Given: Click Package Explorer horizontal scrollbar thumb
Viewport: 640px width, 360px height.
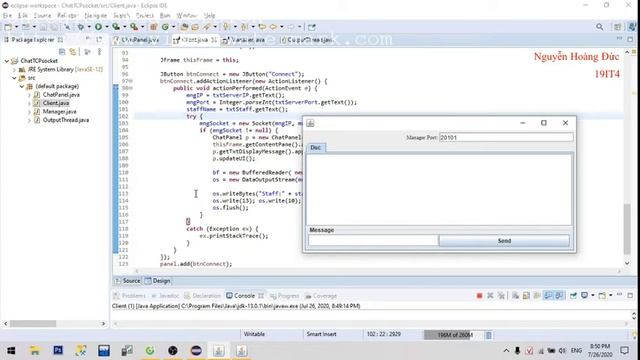Looking at the screenshot, I should point(33,323).
